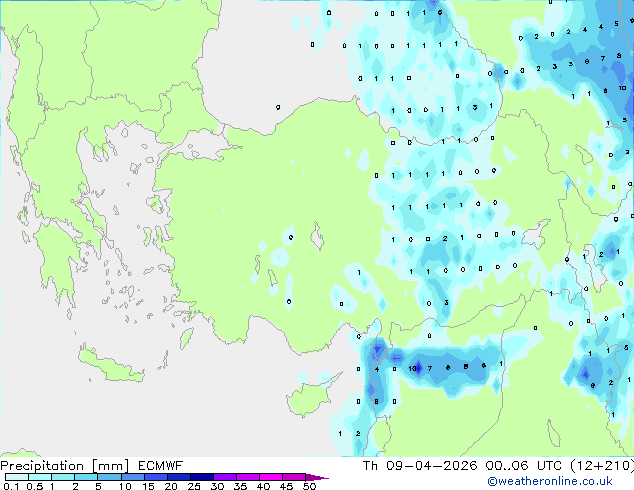Viewport: 634px width, 490px height.
Task: Select the 0.5–1 mm legend color swatch
Action: coord(40,477)
